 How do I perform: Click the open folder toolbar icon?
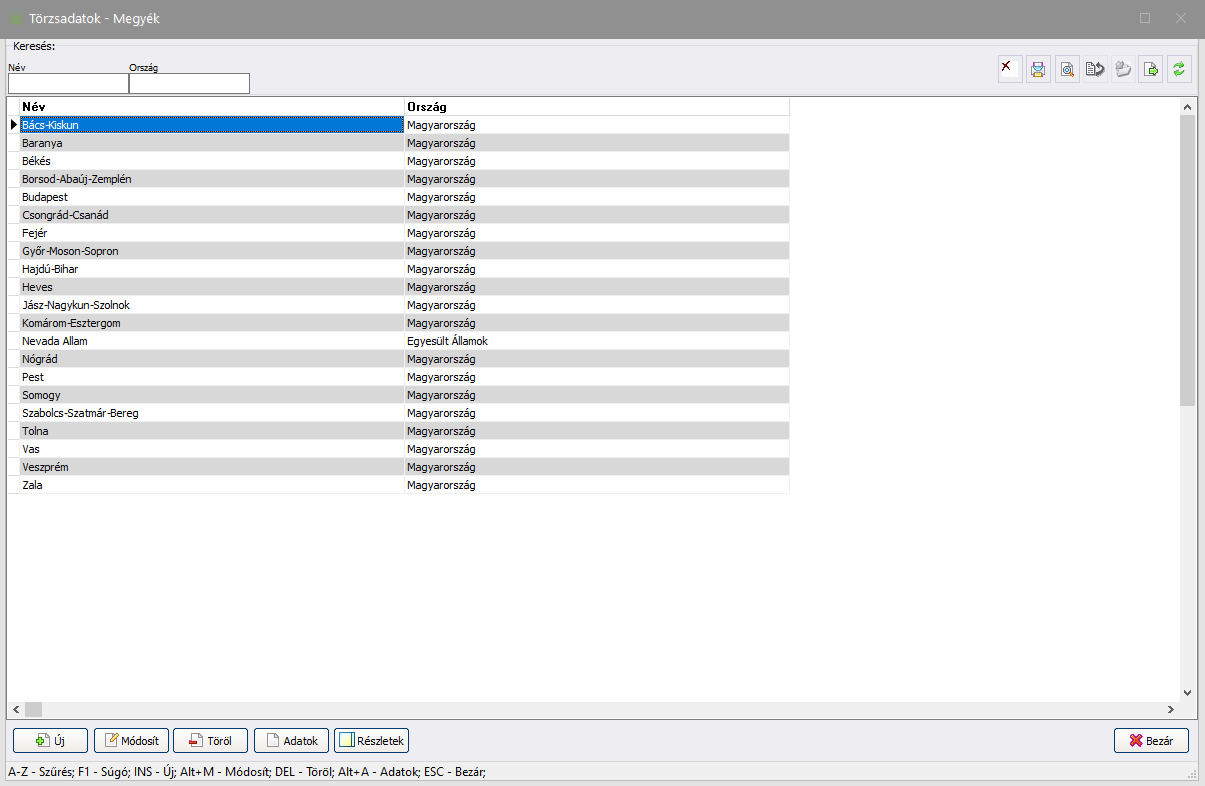1123,69
